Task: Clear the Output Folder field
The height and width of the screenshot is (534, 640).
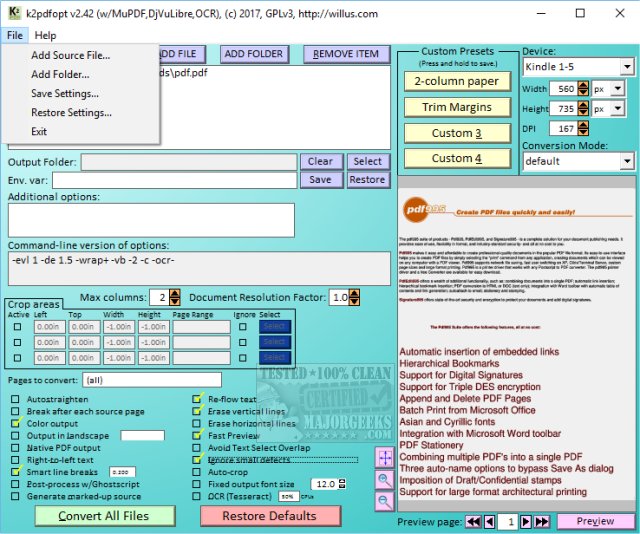Action: [321, 162]
